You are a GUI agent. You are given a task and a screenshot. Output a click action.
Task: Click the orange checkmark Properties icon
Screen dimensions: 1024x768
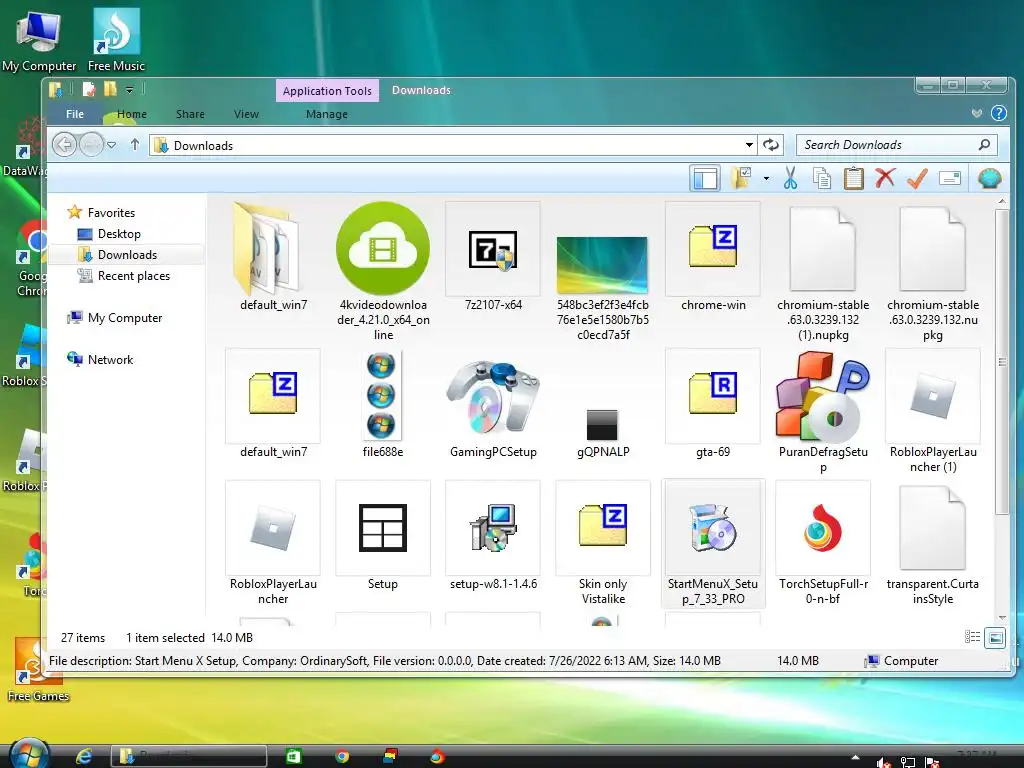[918, 178]
